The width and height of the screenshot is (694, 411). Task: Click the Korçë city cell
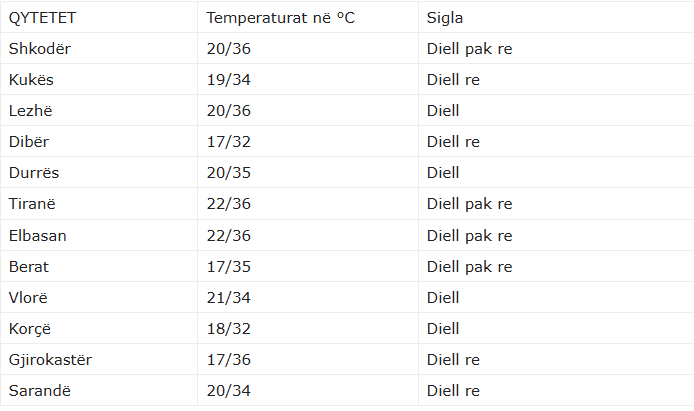(32, 328)
